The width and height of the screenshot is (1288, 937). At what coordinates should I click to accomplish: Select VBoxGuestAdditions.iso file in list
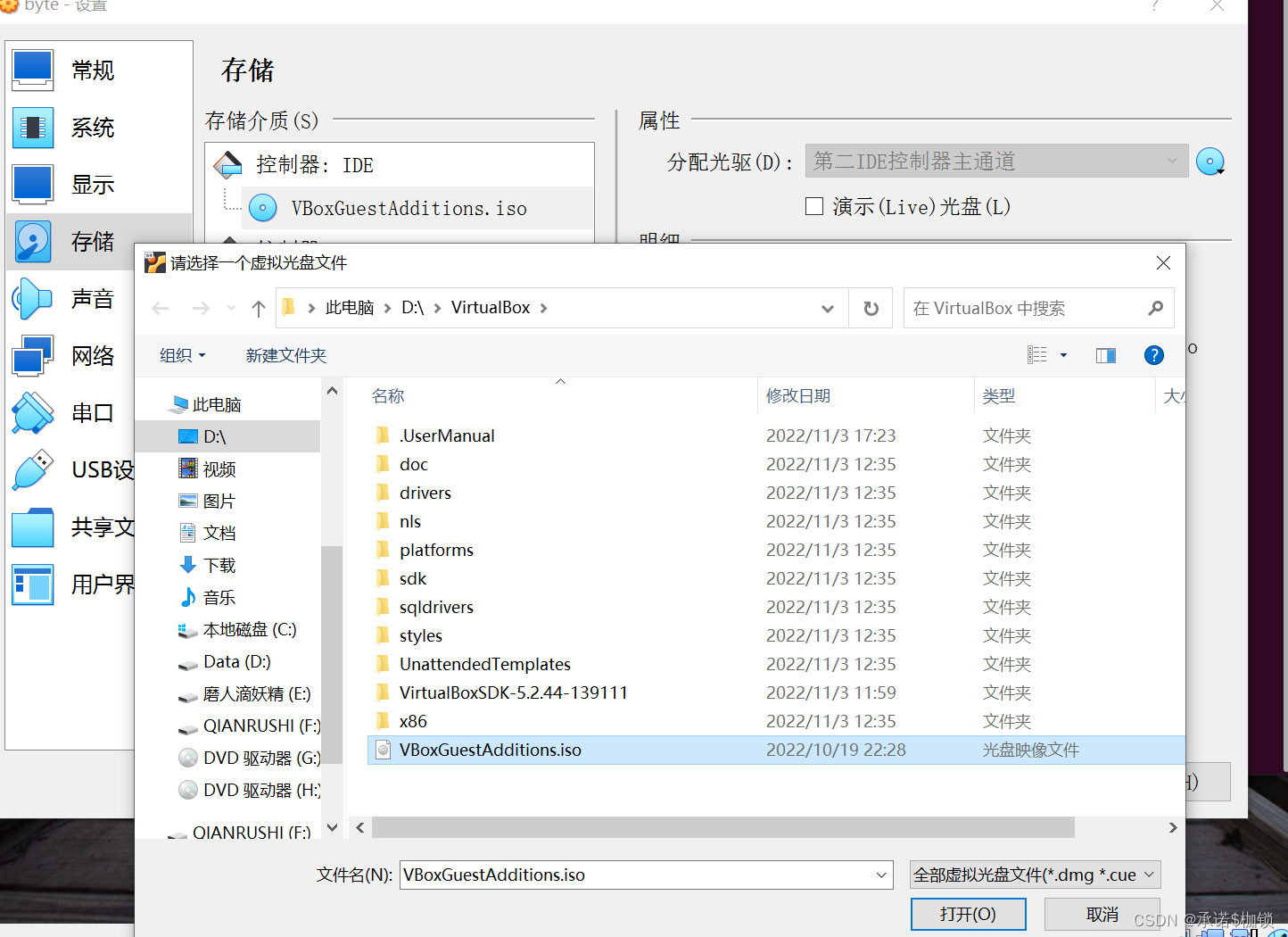pos(776,750)
